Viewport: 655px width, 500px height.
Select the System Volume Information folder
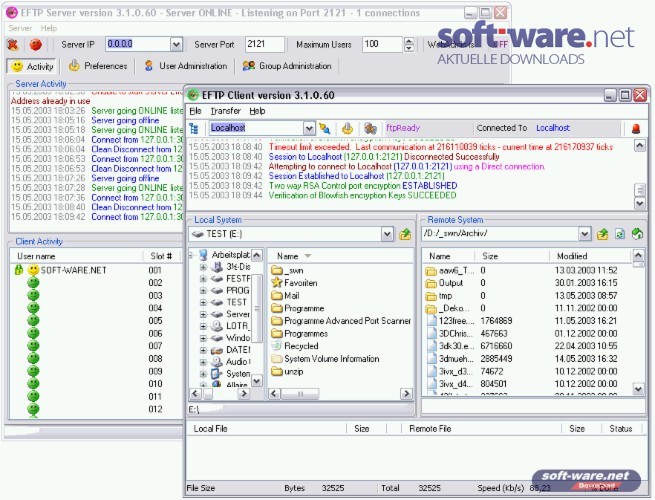[x=325, y=359]
